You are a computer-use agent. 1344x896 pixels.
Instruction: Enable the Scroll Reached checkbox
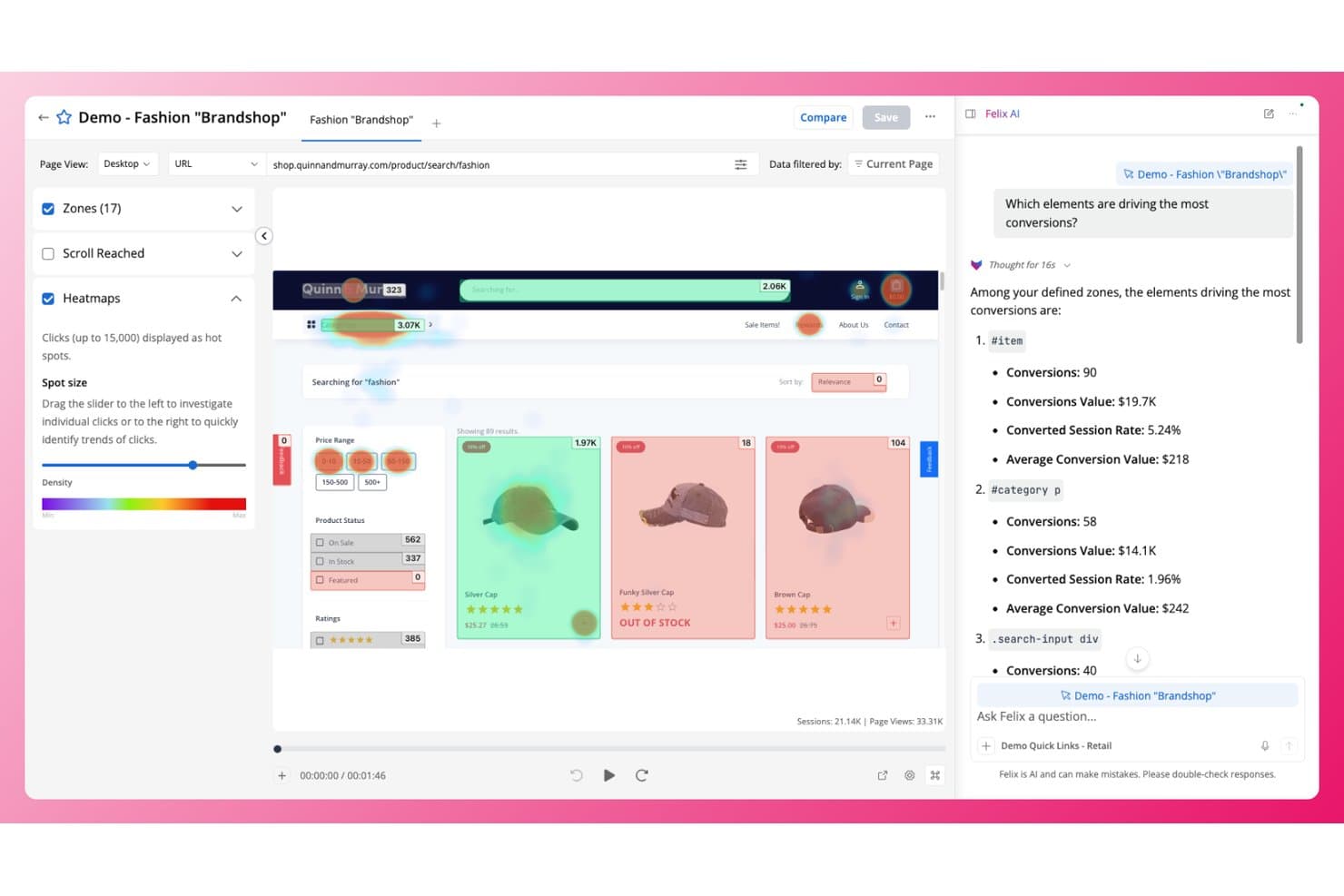[48, 254]
